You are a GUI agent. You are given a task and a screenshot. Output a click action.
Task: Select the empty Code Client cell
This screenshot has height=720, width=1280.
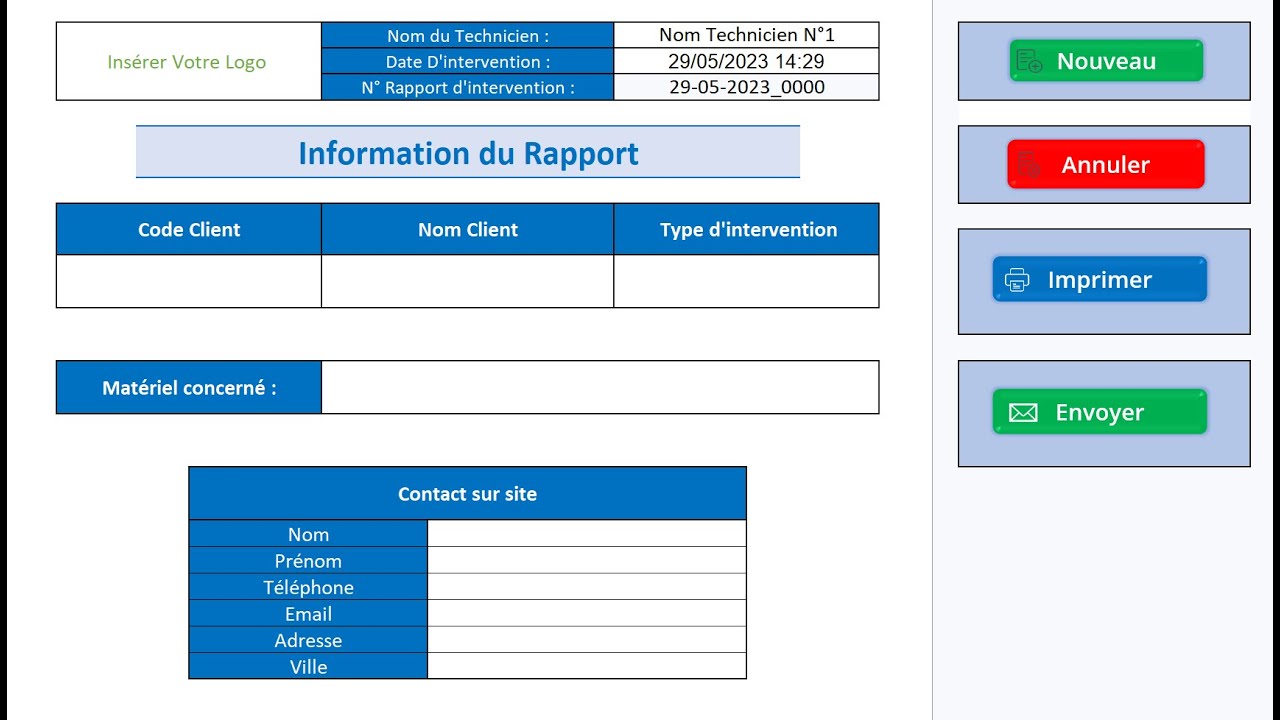(x=189, y=281)
